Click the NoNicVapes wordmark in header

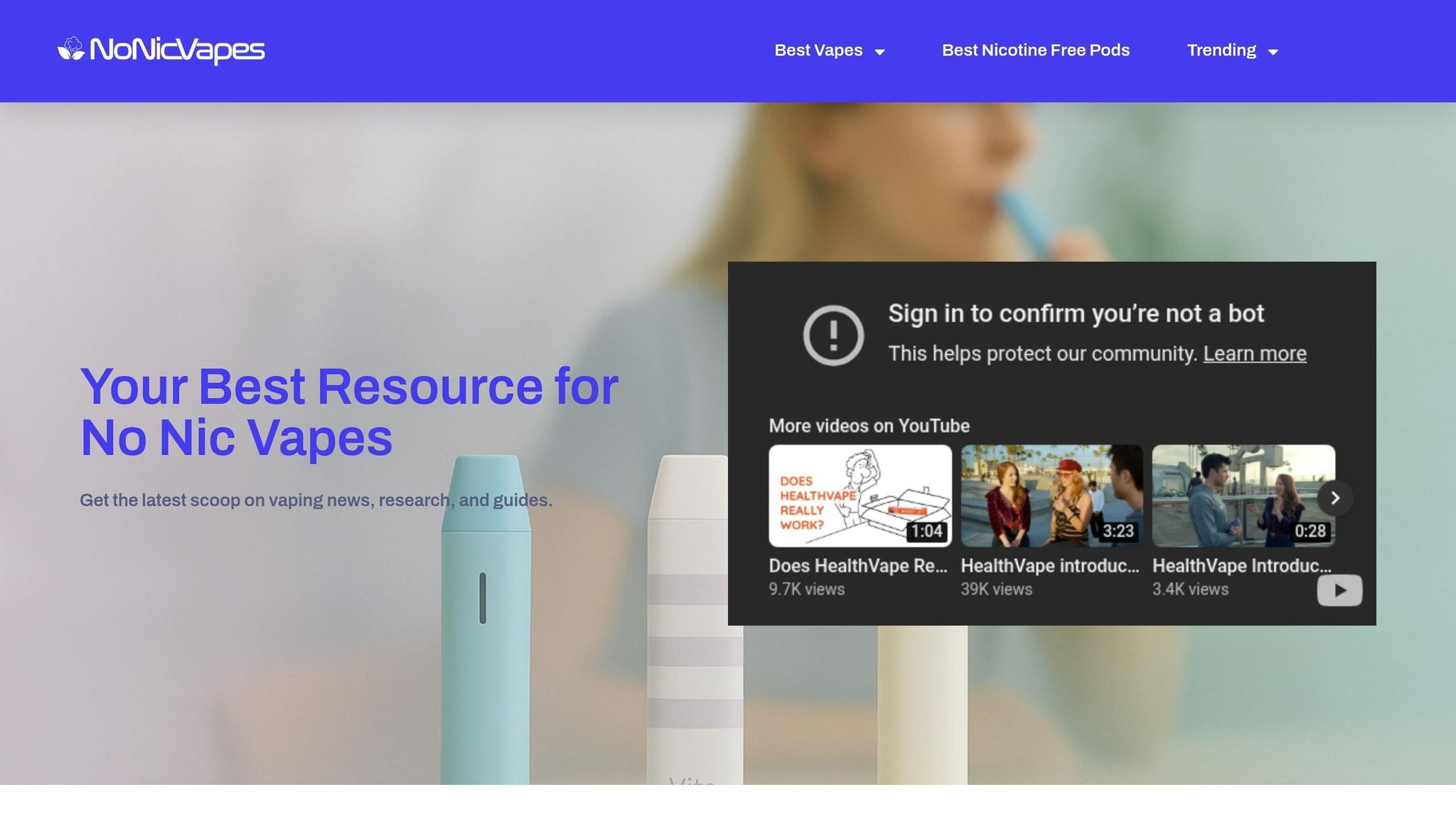point(177,50)
